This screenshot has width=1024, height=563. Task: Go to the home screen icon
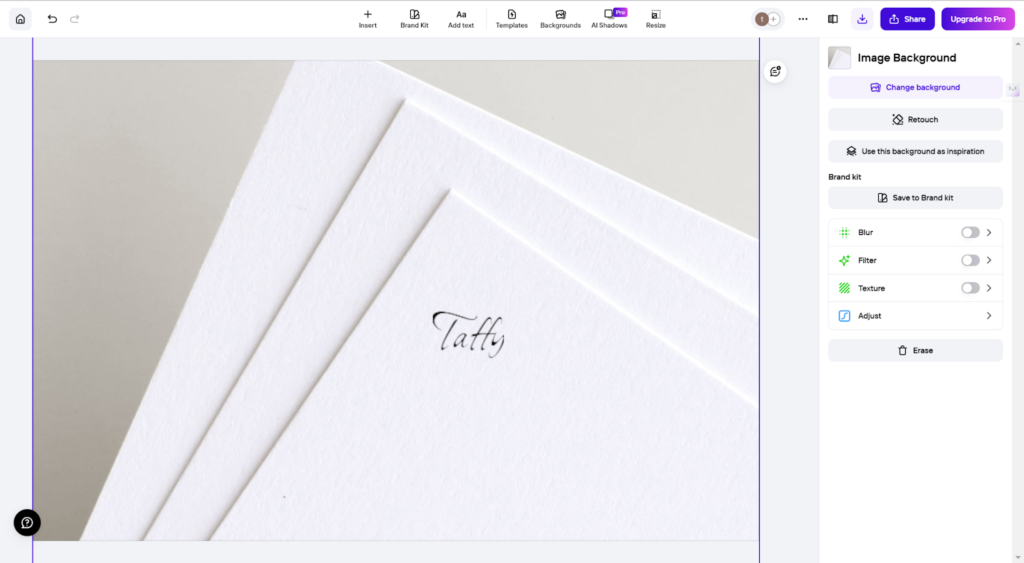click(20, 19)
